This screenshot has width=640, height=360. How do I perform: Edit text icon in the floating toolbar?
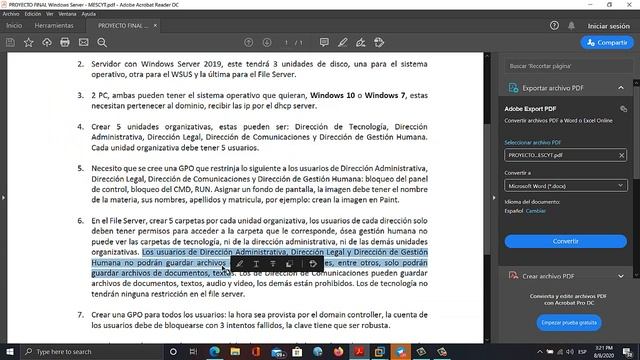tap(313, 264)
